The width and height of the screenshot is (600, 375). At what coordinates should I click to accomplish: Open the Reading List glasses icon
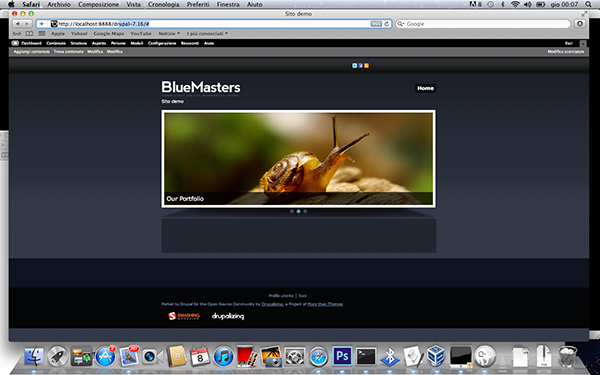click(x=17, y=34)
